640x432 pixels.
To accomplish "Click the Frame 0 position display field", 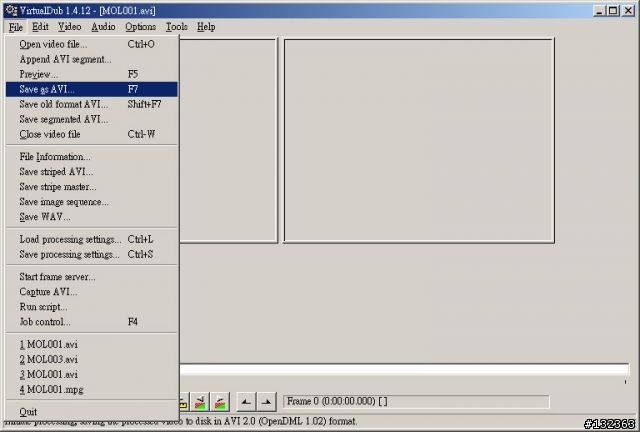I will click(x=416, y=401).
